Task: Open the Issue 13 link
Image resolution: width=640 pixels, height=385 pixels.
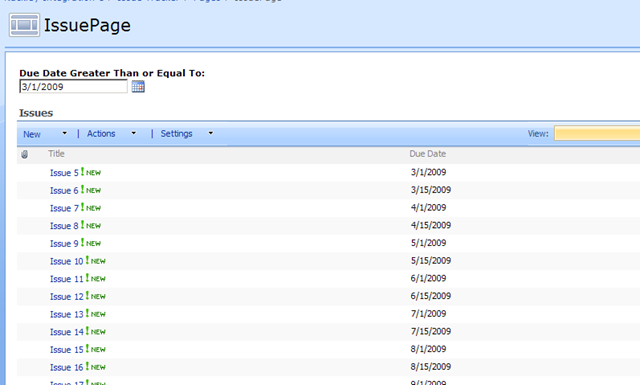Action: (x=67, y=314)
